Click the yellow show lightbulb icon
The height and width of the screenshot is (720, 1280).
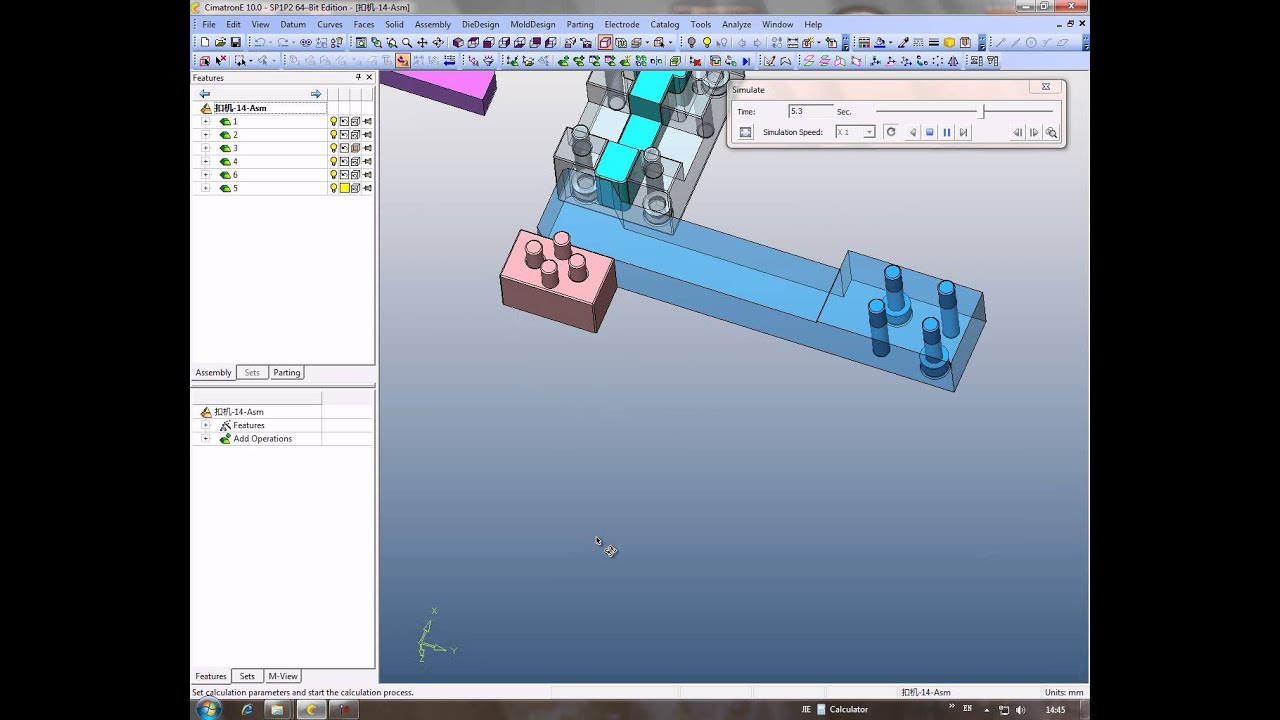tap(707, 42)
